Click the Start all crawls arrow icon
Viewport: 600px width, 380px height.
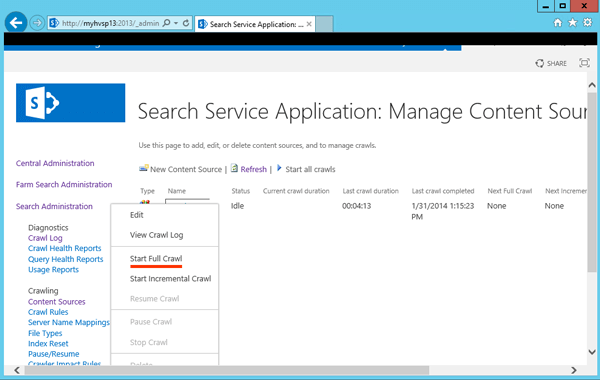[279, 168]
